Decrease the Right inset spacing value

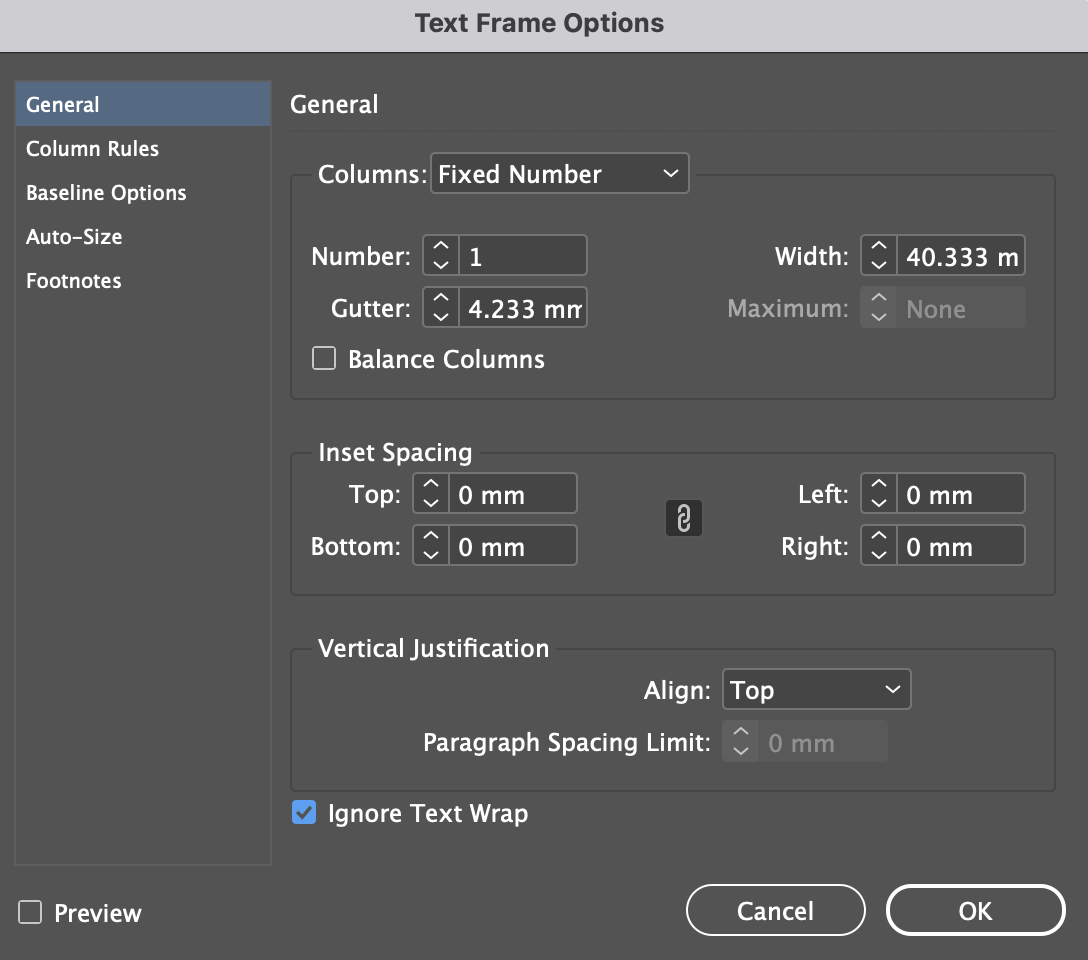pos(878,552)
